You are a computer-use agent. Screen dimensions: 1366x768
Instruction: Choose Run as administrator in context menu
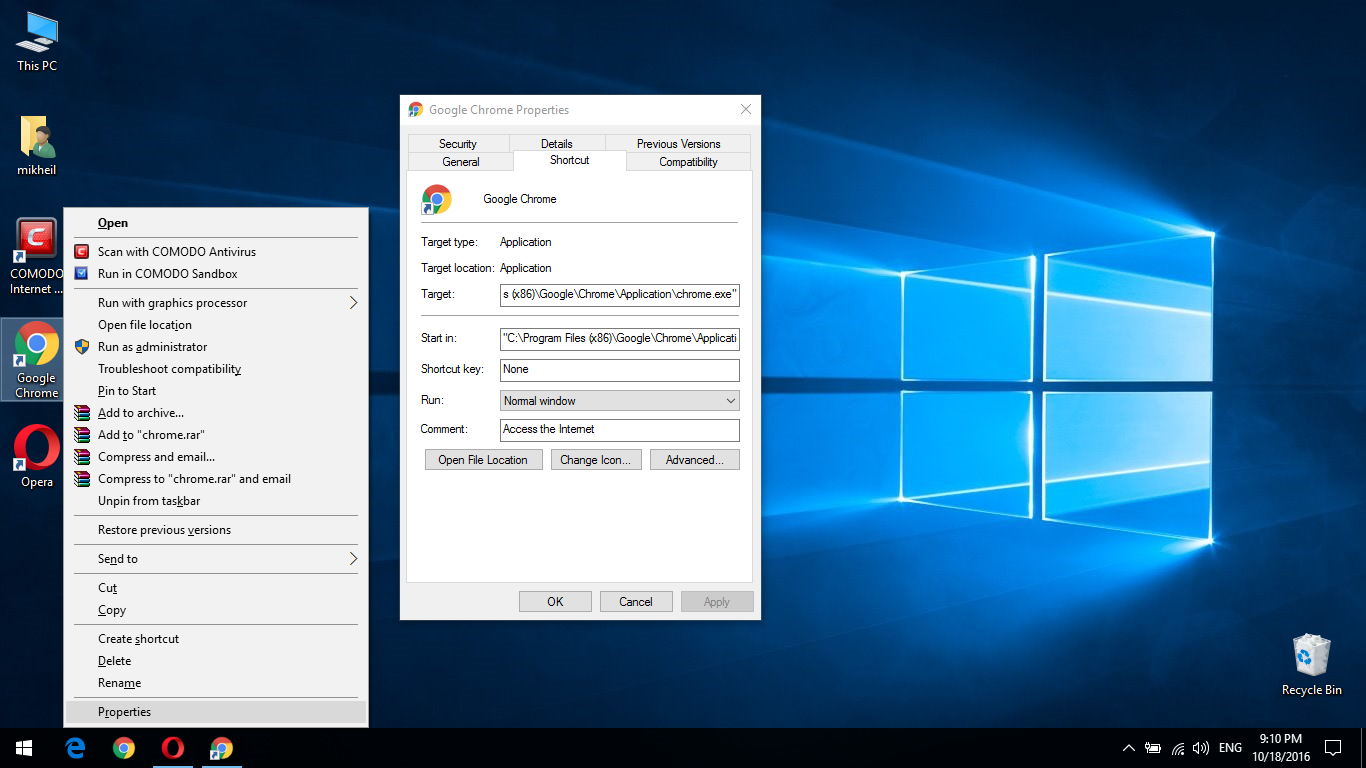[x=152, y=347]
